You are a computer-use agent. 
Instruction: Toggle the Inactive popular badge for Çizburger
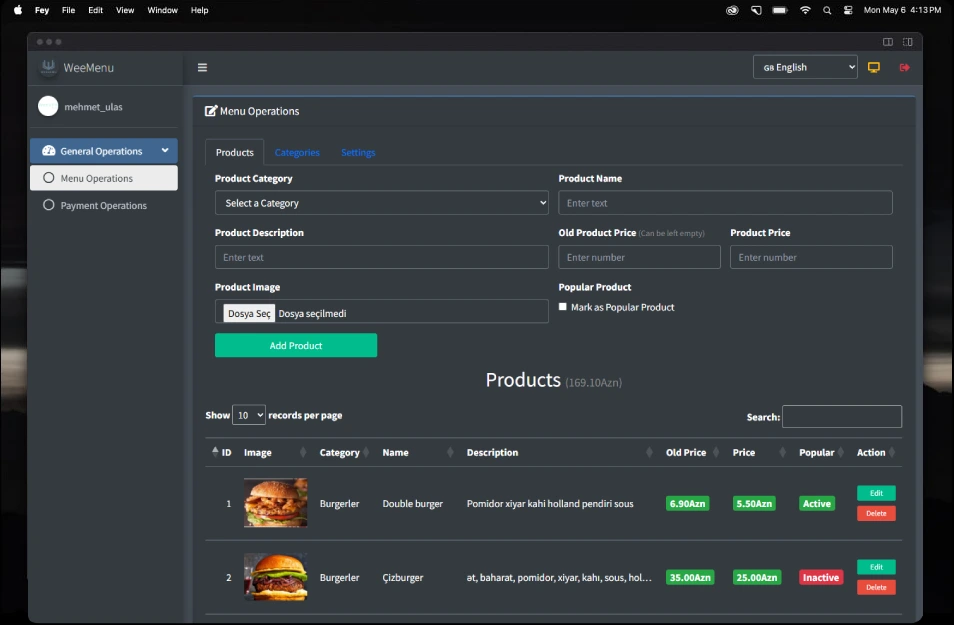pos(821,577)
